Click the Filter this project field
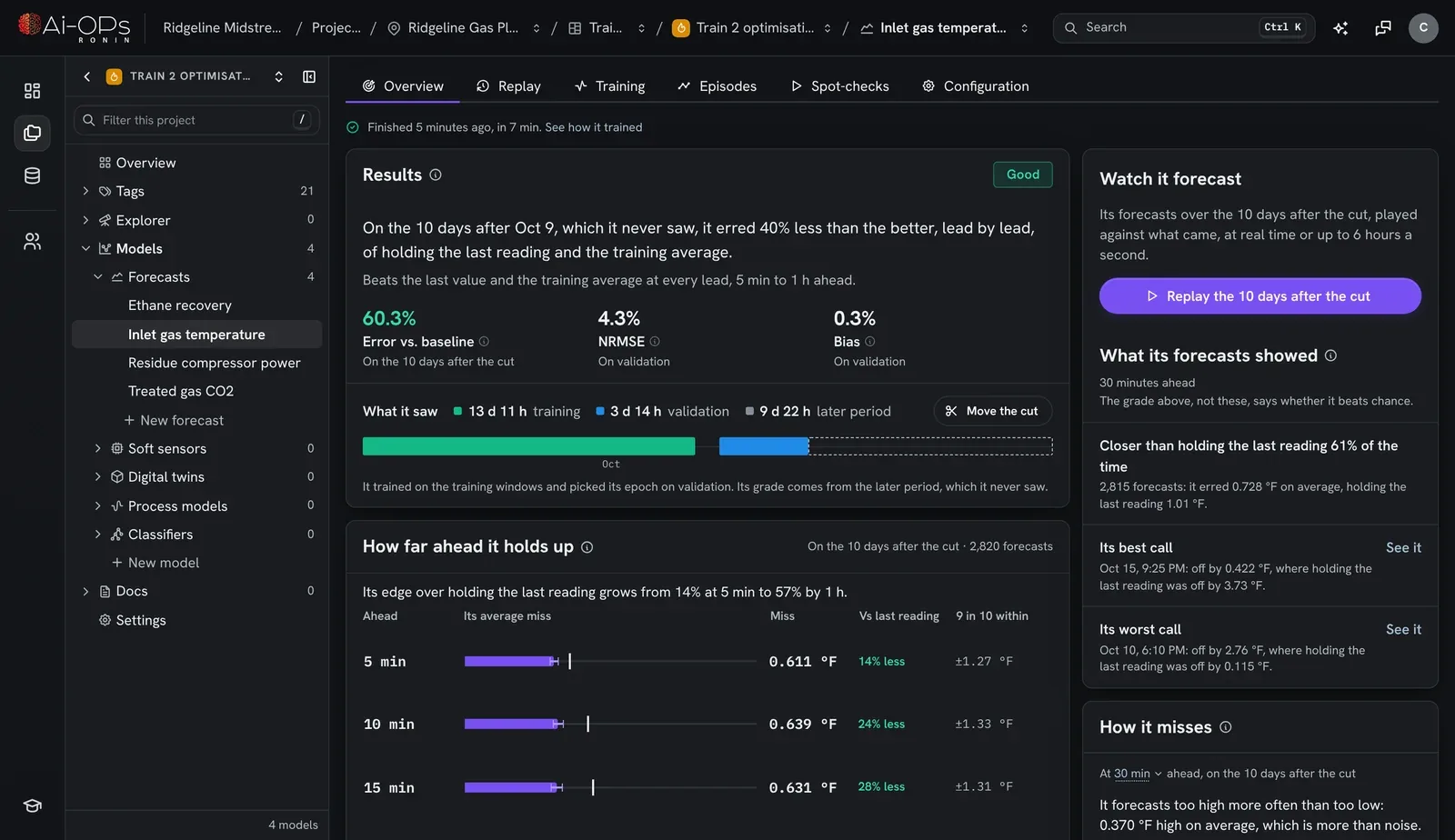 point(196,120)
